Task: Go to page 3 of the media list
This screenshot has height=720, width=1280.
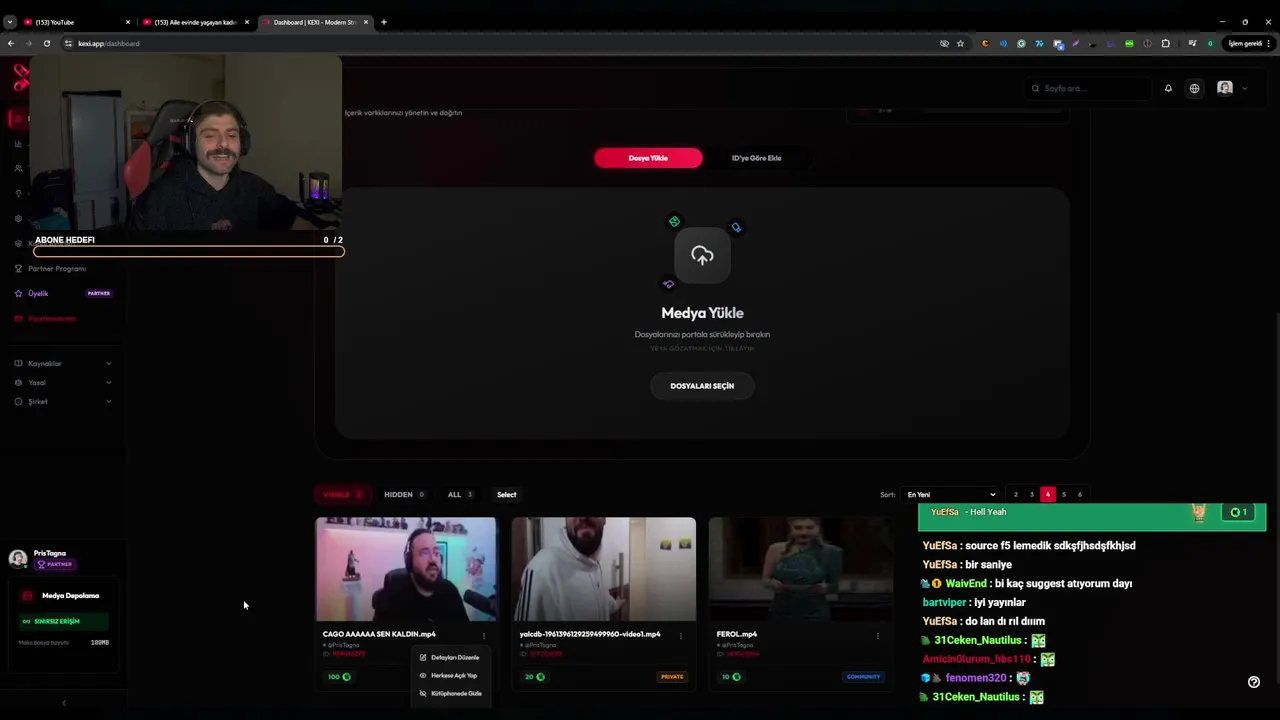Action: pyautogui.click(x=1032, y=494)
